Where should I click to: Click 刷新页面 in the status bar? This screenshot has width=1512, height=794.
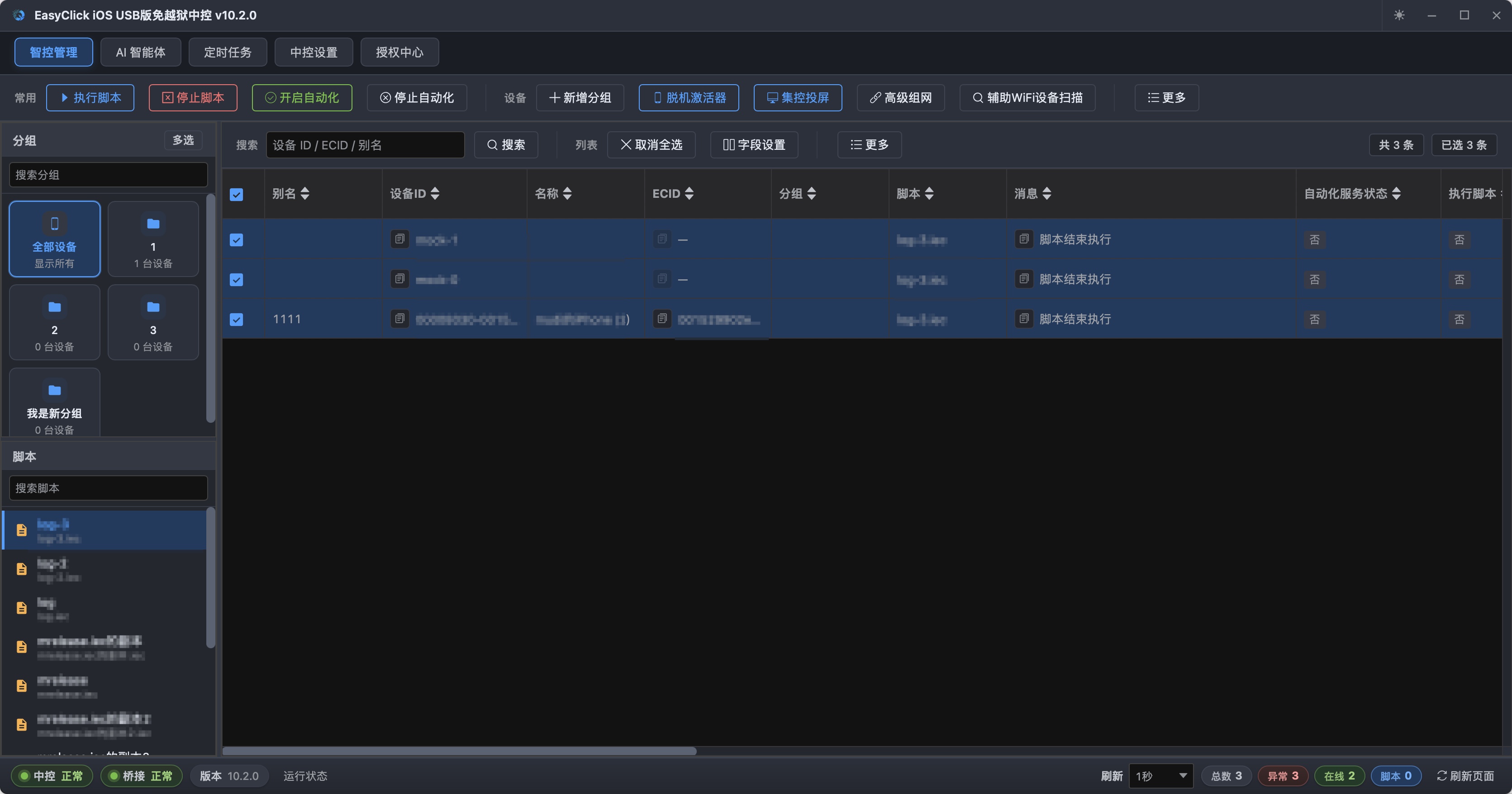tap(1466, 776)
